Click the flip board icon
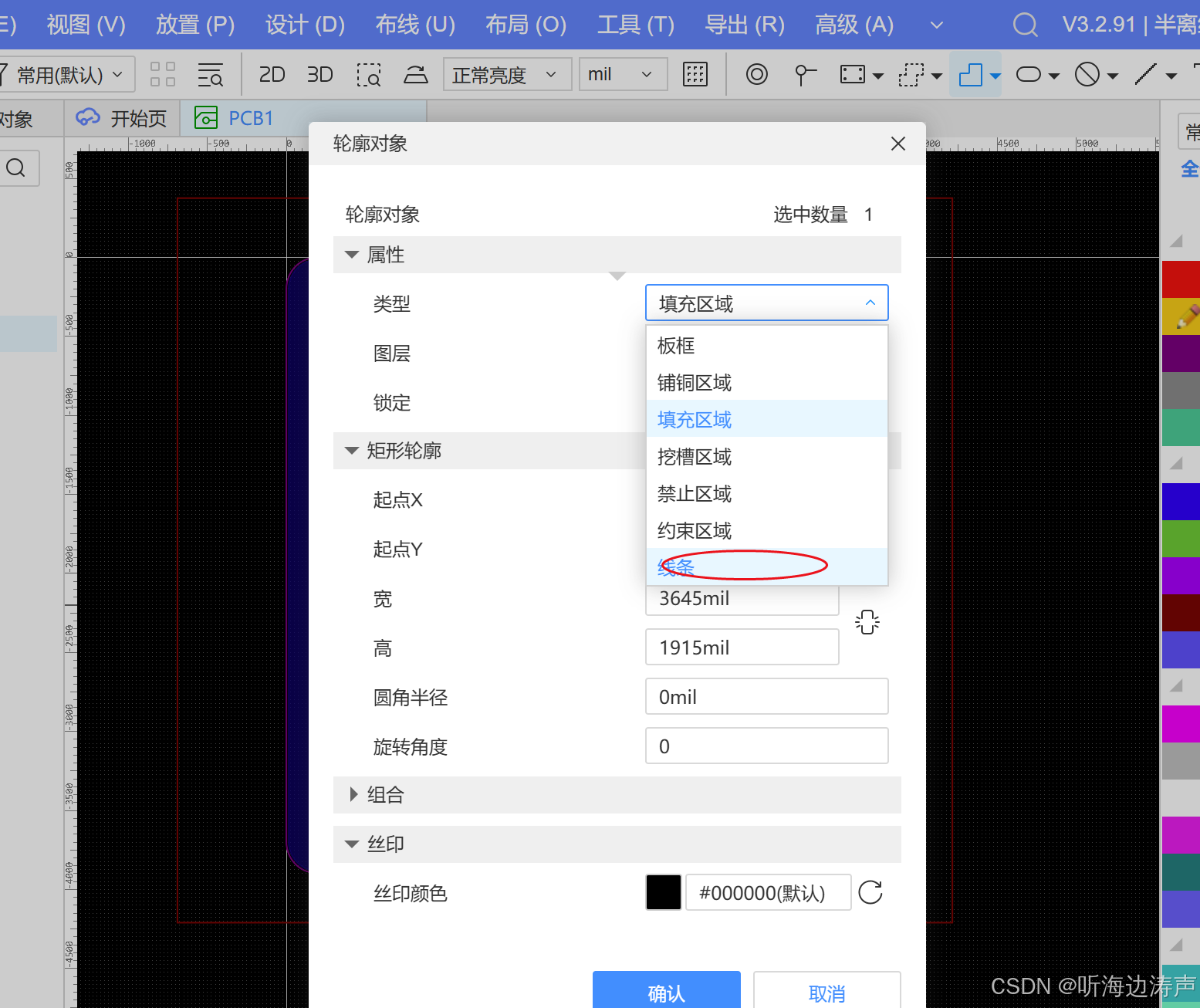 pos(416,74)
